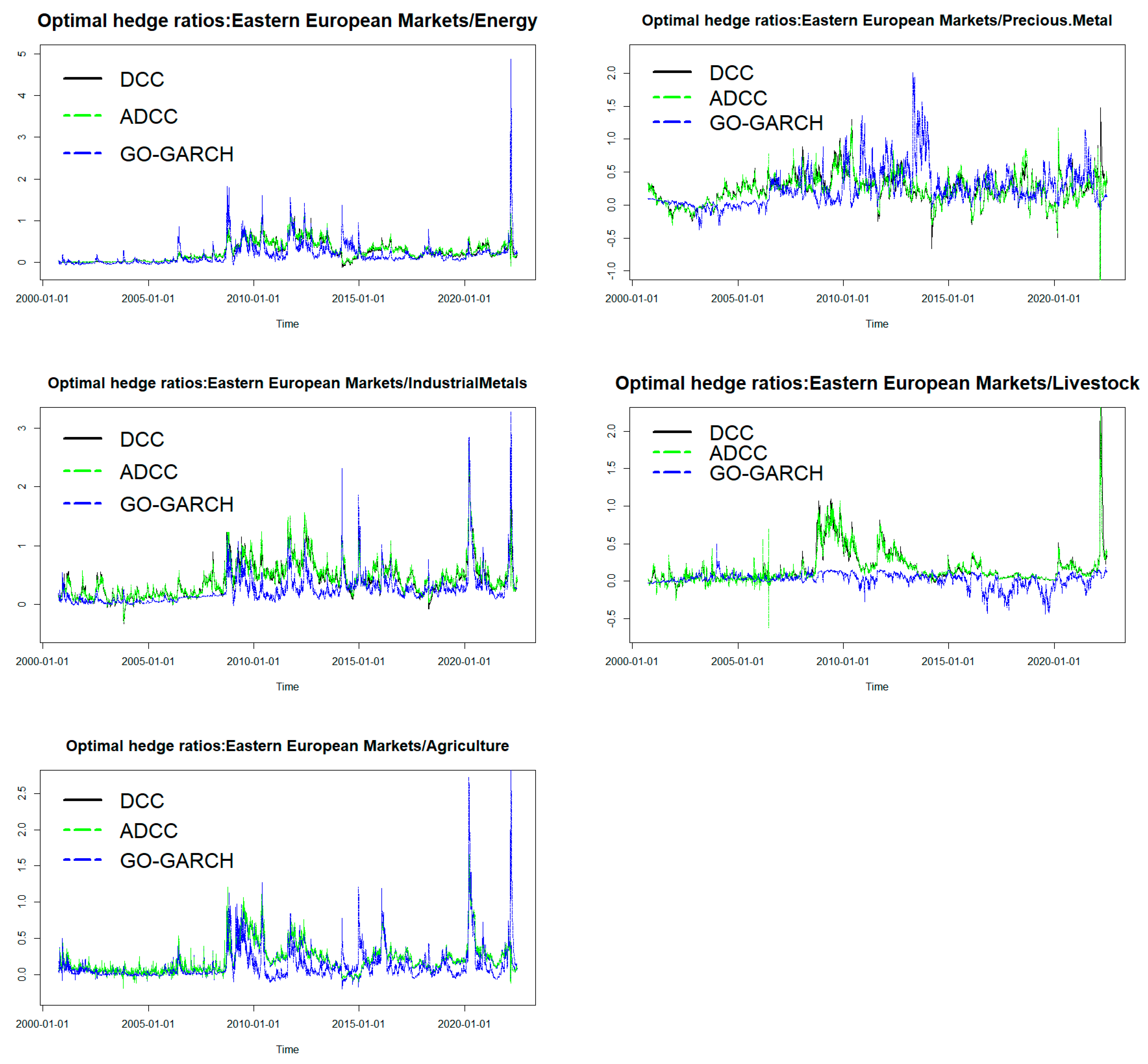Click the IndustrialMetals chart title
This screenshot has width=1148, height=1064.
[287, 383]
